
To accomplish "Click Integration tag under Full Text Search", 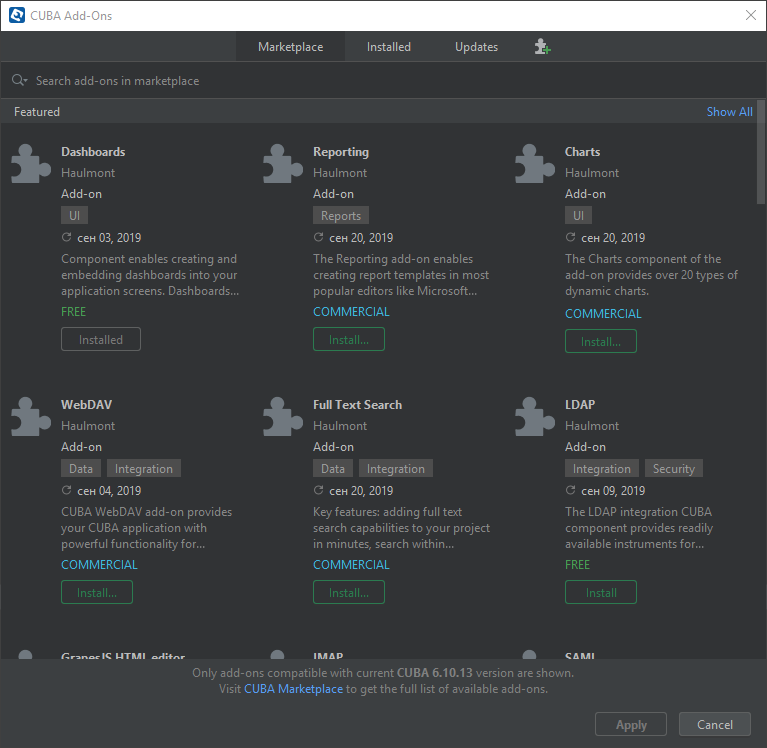I will [396, 468].
